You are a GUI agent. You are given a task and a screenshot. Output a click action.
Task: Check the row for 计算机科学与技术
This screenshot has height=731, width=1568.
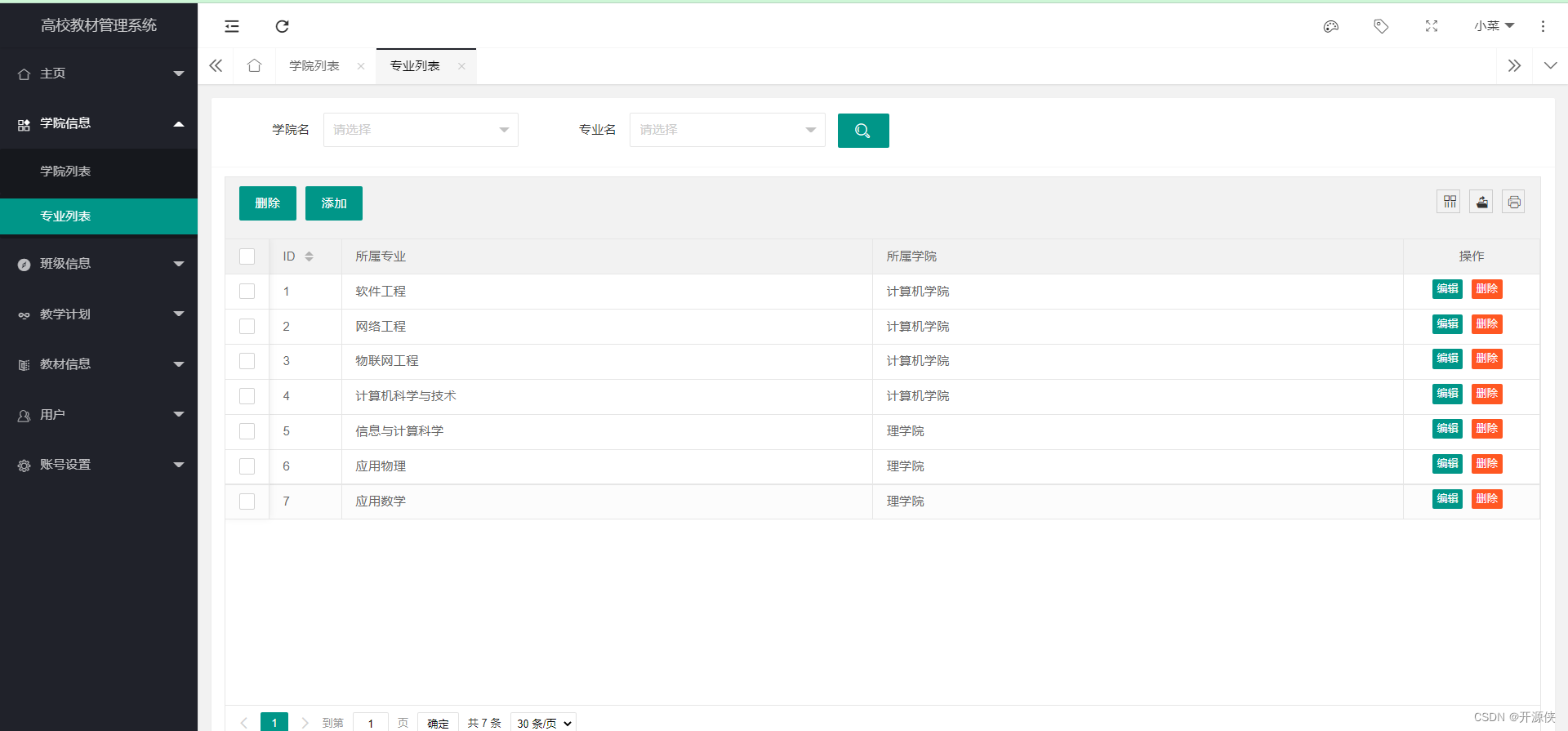[247, 396]
